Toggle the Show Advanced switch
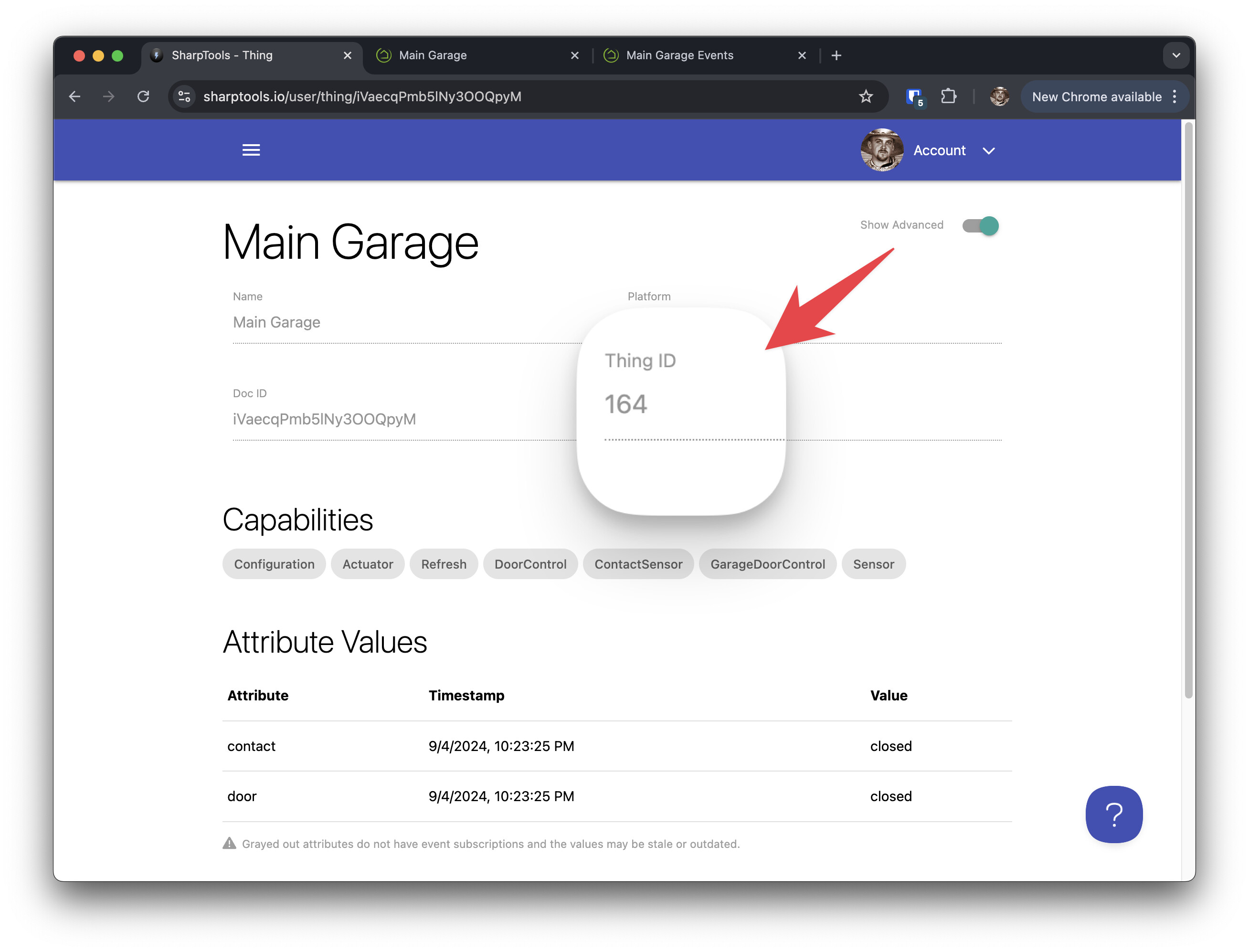The image size is (1249, 952). (x=980, y=225)
